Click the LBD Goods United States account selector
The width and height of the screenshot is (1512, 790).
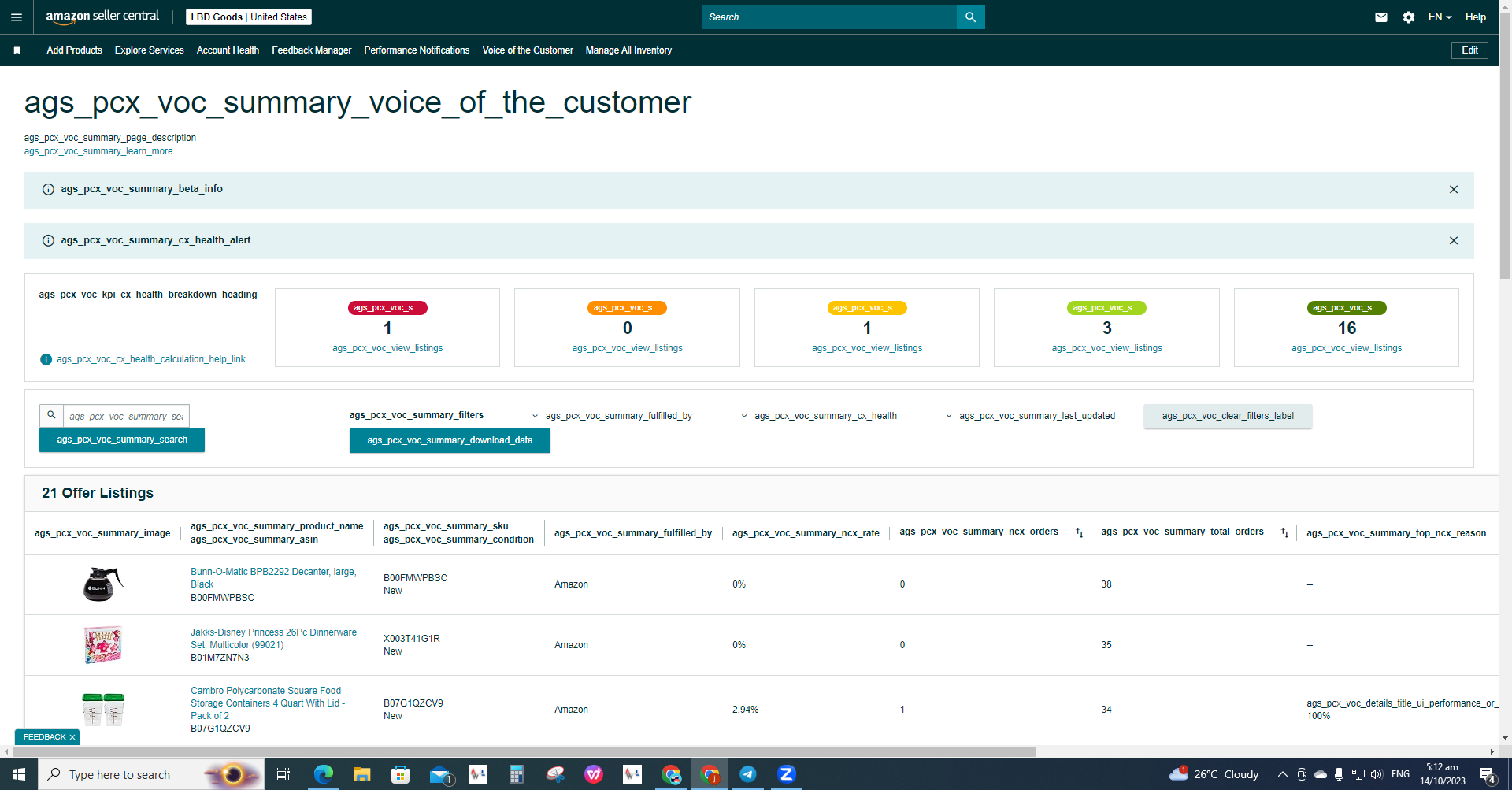coord(249,17)
